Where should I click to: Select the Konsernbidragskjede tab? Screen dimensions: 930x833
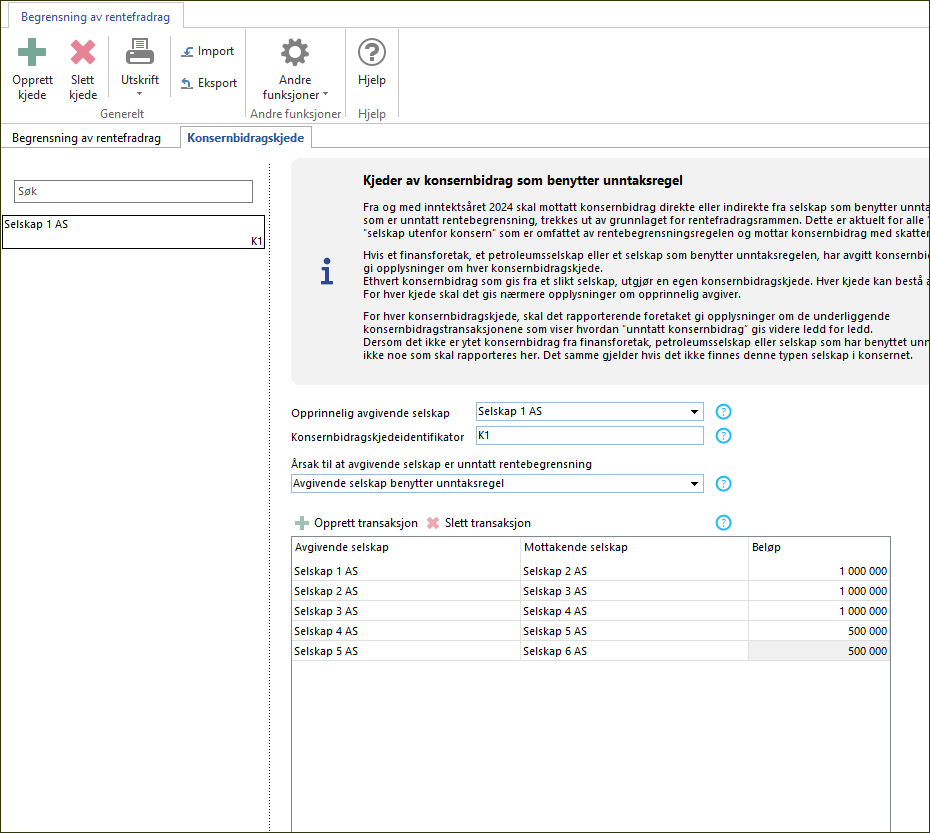click(x=246, y=138)
